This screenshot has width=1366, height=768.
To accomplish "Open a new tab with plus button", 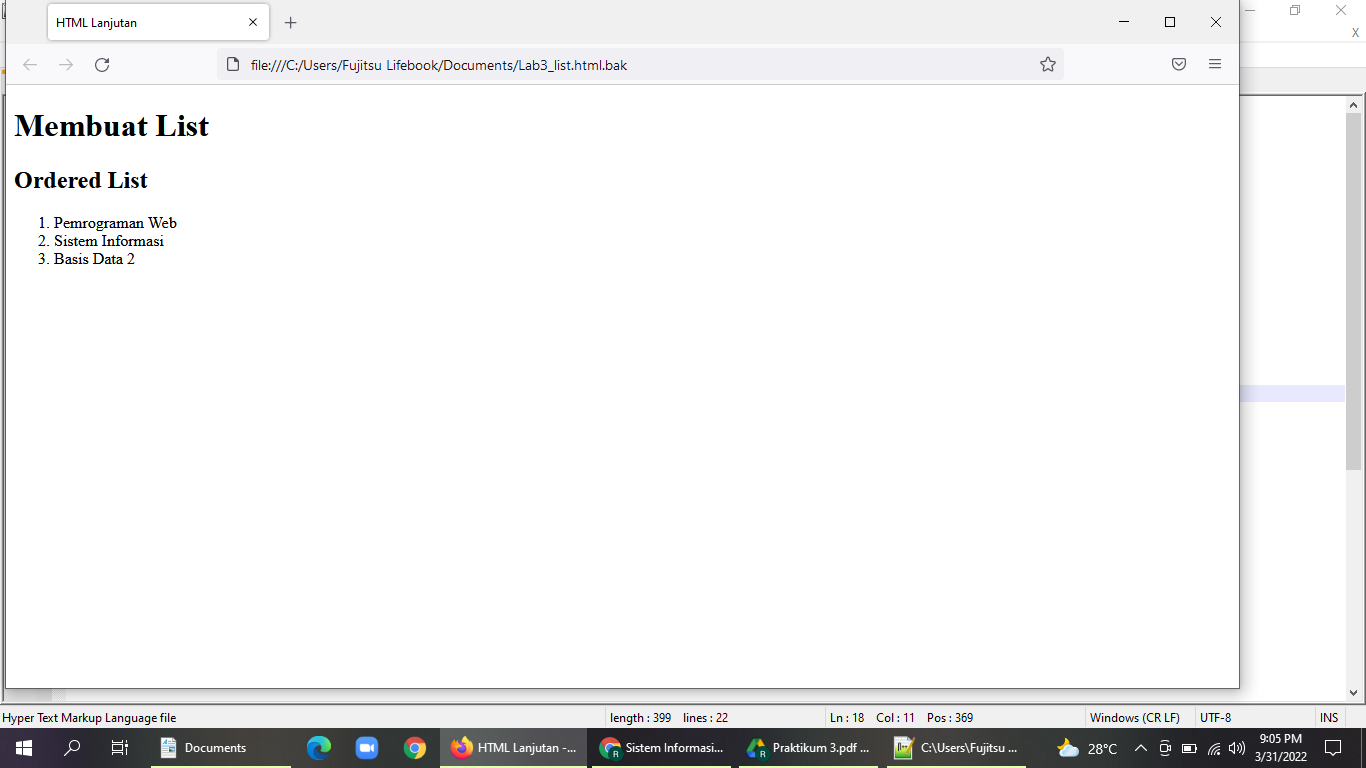I will (x=291, y=22).
